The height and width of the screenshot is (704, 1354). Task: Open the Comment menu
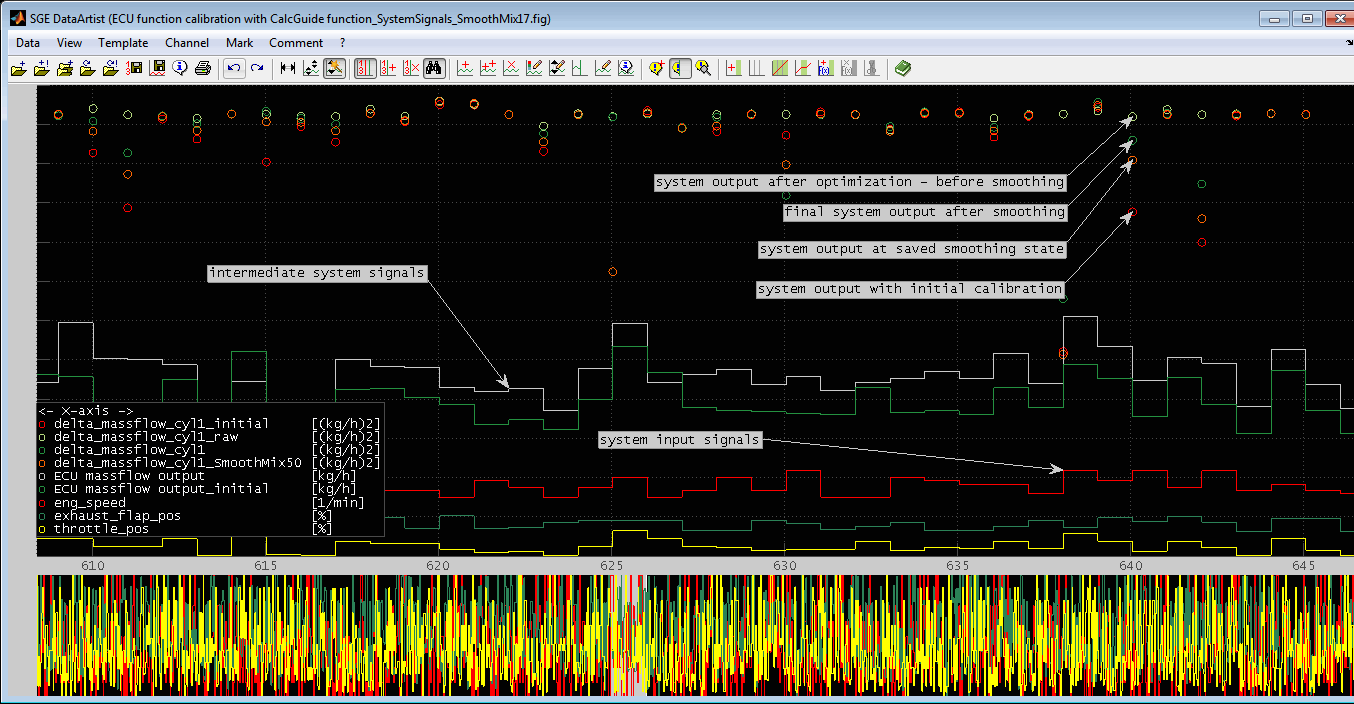coord(296,43)
